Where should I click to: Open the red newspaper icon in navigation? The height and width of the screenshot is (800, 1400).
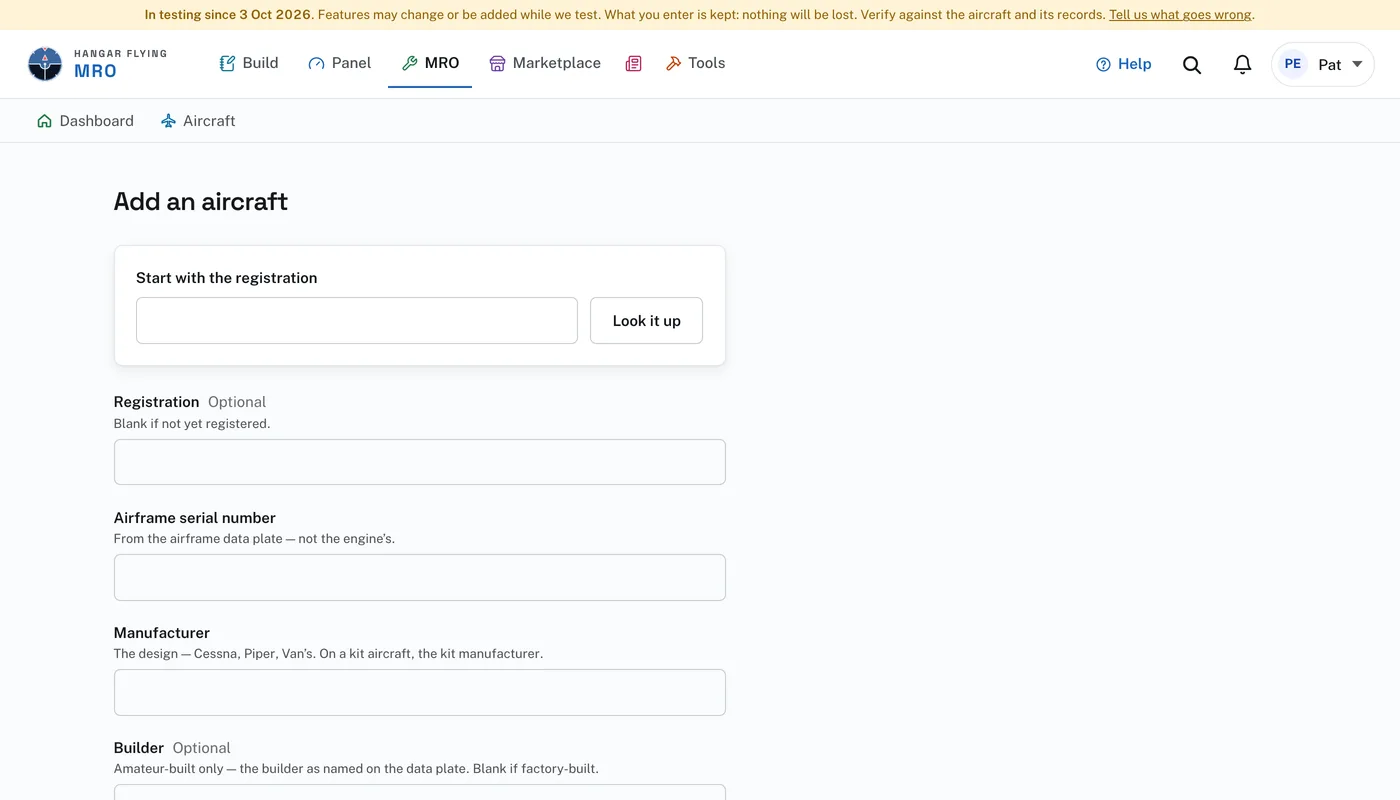(x=633, y=64)
